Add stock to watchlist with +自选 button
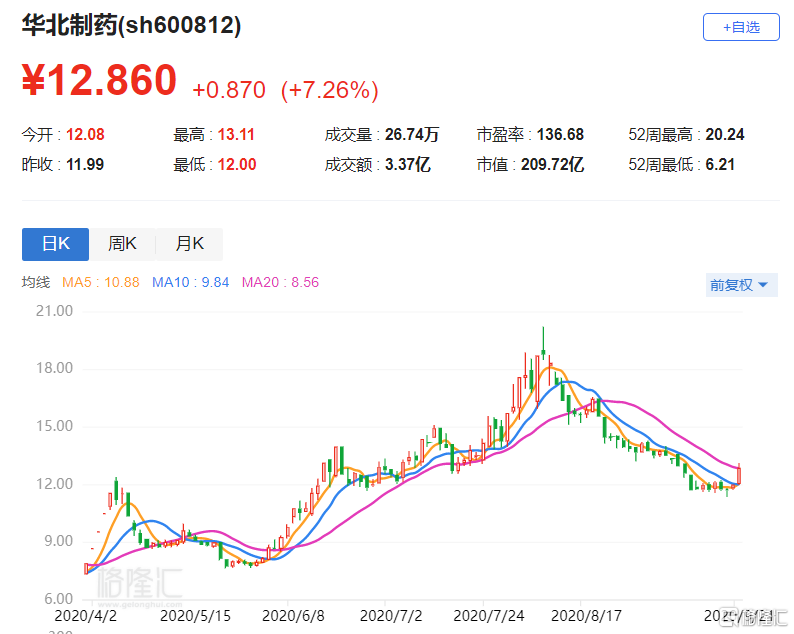 pos(741,27)
